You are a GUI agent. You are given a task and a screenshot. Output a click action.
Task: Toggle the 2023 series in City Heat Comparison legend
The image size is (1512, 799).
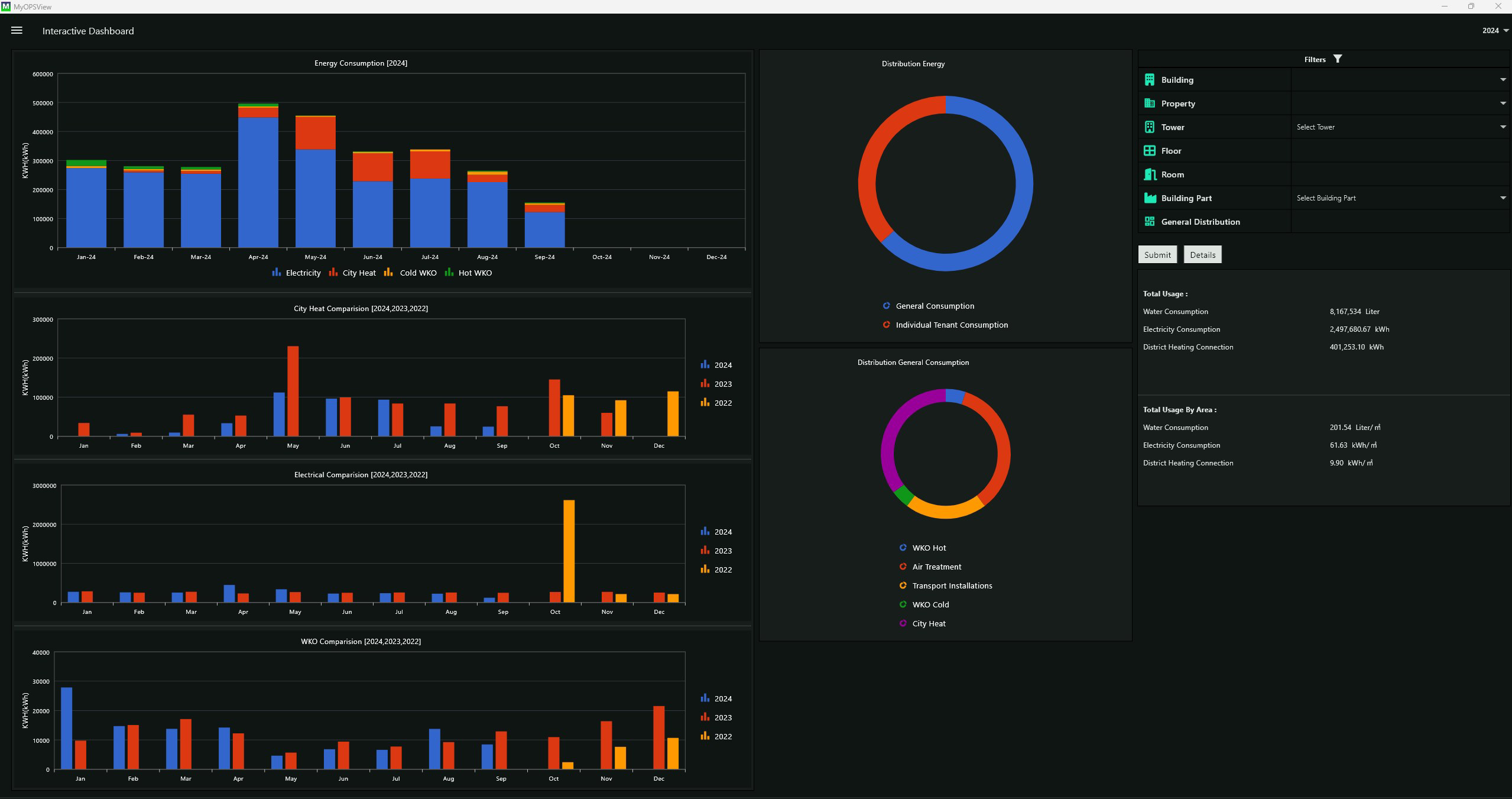(x=716, y=384)
